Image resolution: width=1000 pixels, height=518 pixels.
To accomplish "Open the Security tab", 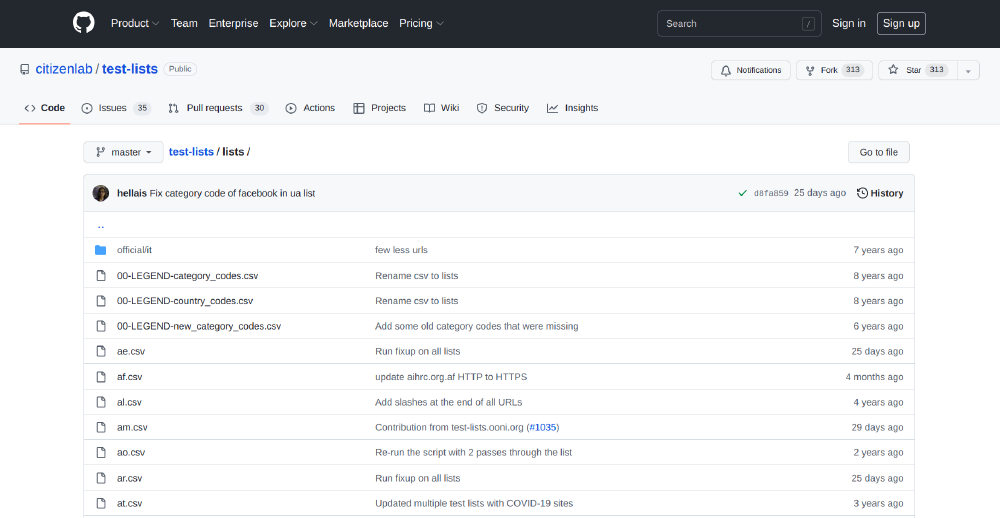I will click(x=503, y=108).
